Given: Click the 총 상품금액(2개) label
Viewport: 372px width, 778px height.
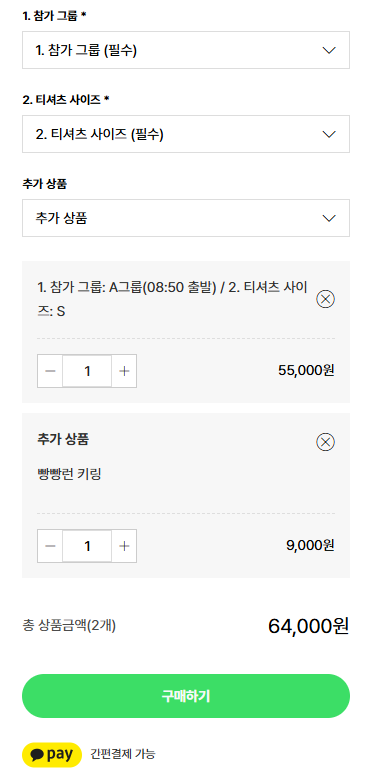Looking at the screenshot, I should click(69, 626).
